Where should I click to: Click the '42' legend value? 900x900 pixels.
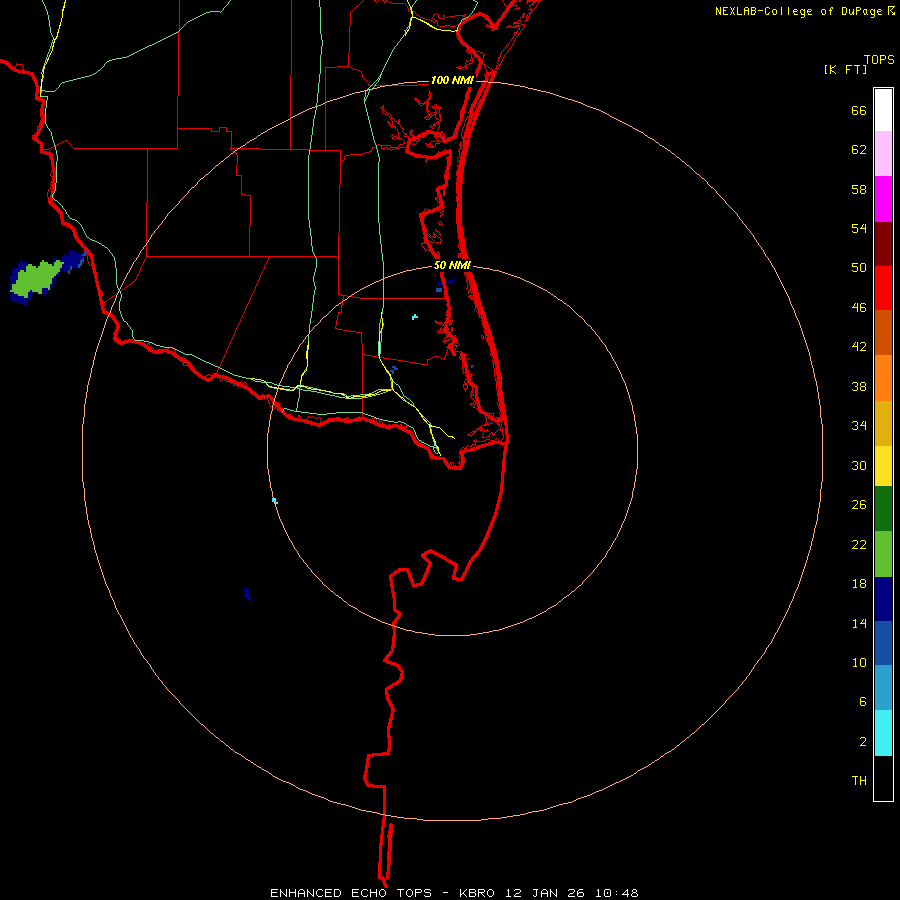[859, 347]
